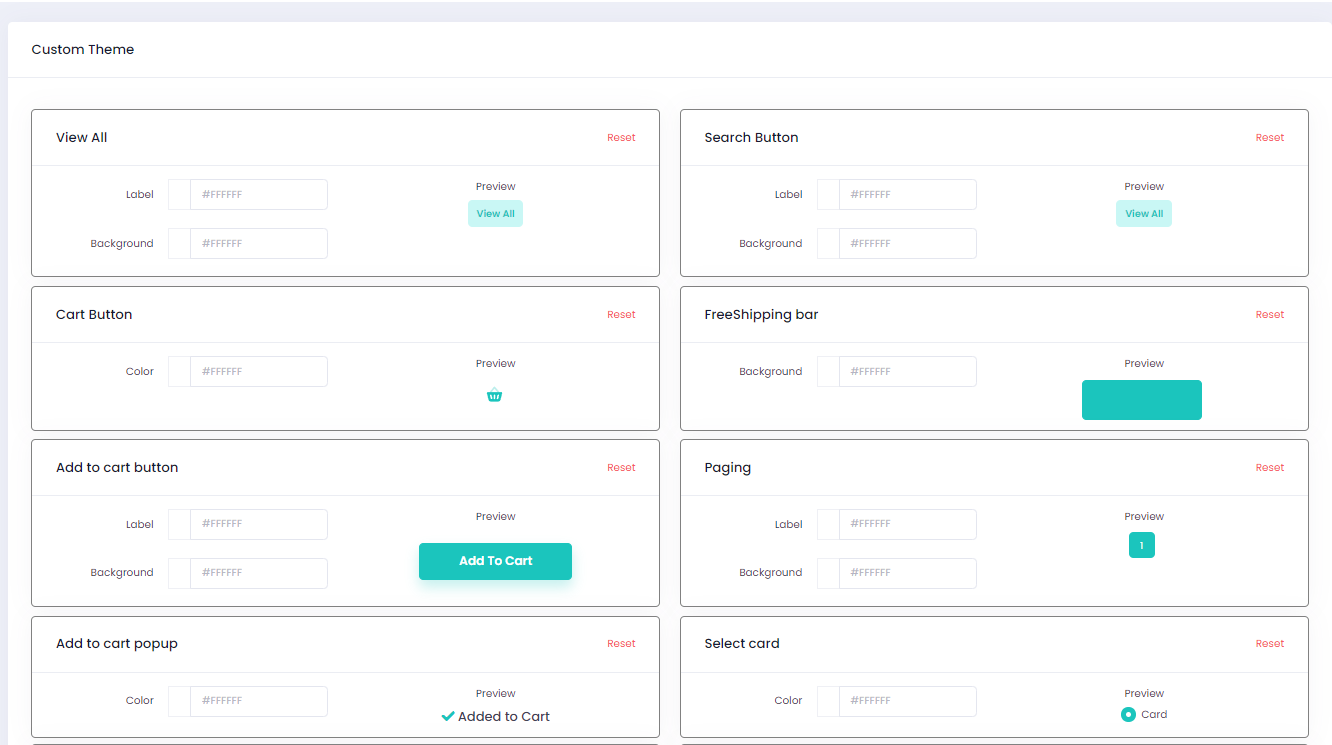Image resolution: width=1332 pixels, height=745 pixels.
Task: Open Add to cart button Label swatch
Action: click(x=179, y=525)
